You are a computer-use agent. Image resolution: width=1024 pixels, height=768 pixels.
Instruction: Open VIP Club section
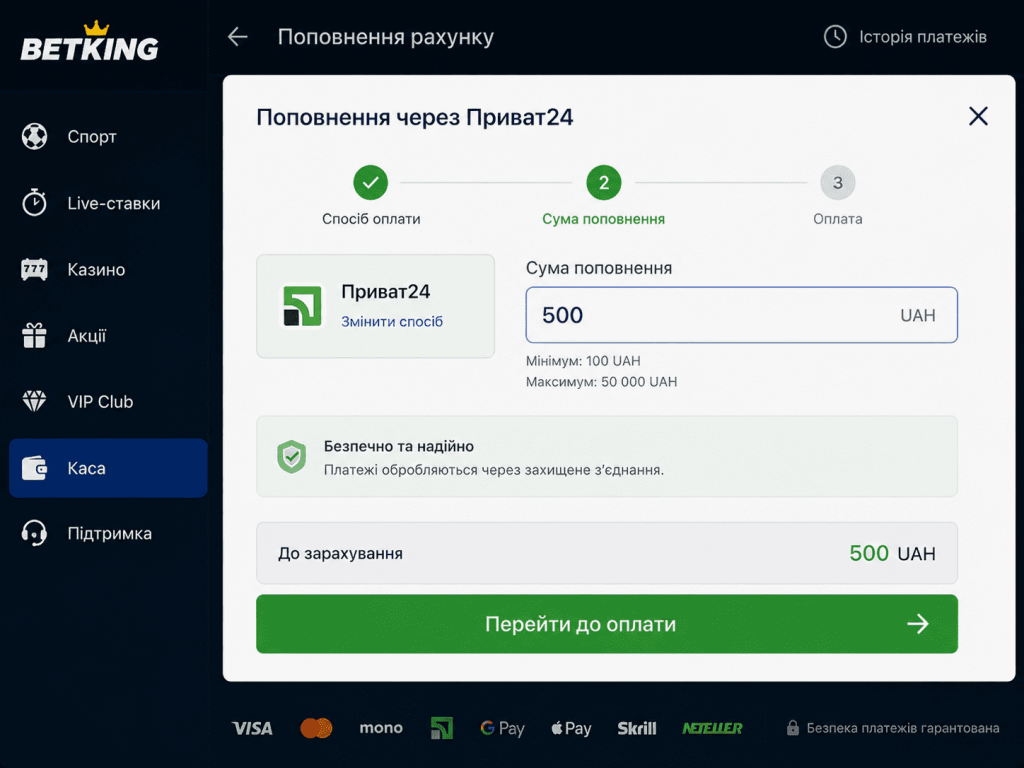point(108,402)
